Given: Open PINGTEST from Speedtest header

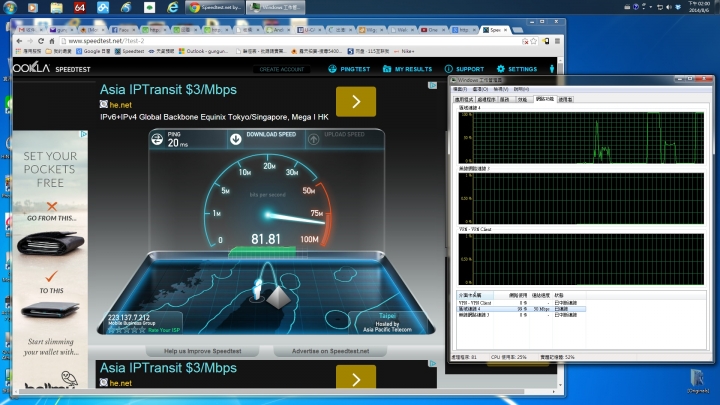Looking at the screenshot, I should [x=349, y=69].
